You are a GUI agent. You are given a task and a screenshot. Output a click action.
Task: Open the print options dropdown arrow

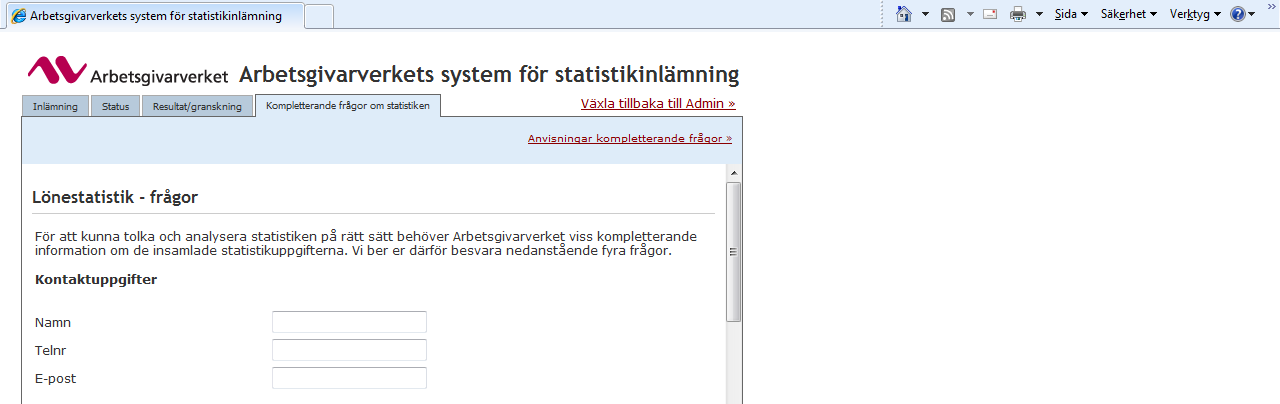(1039, 14)
